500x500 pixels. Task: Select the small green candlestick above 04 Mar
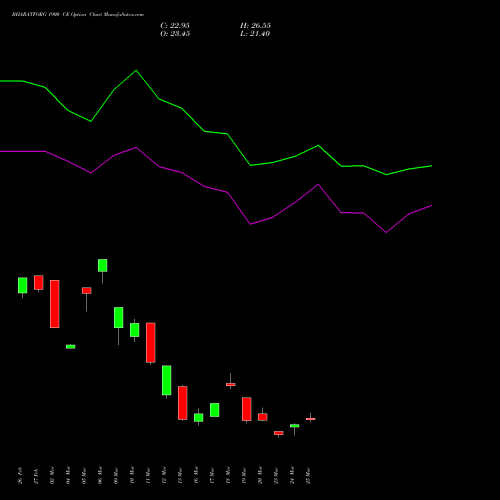71,347
